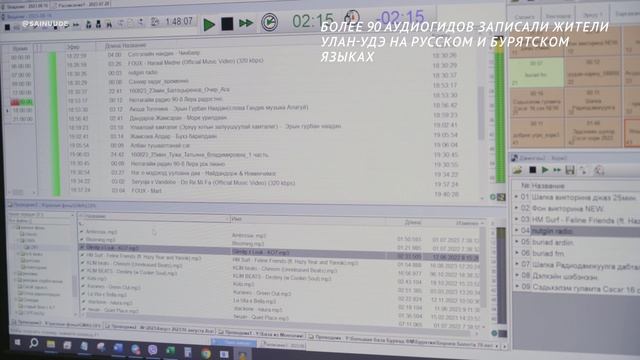Screen dimensions: 640x360
Task: Click the schedule icon left of 1:48:07
Action: click(x=155, y=22)
